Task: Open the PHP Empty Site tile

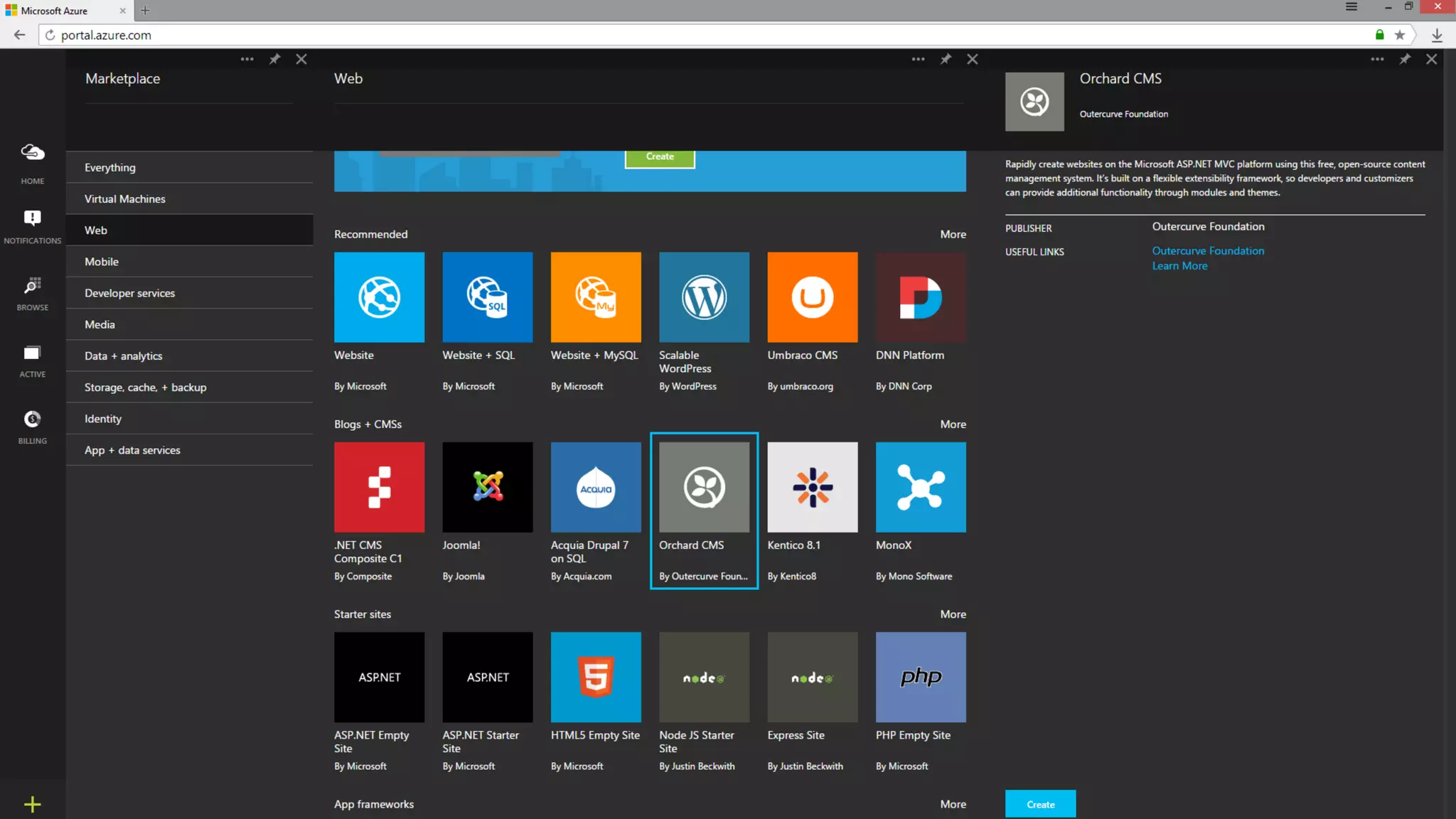Action: pyautogui.click(x=920, y=678)
